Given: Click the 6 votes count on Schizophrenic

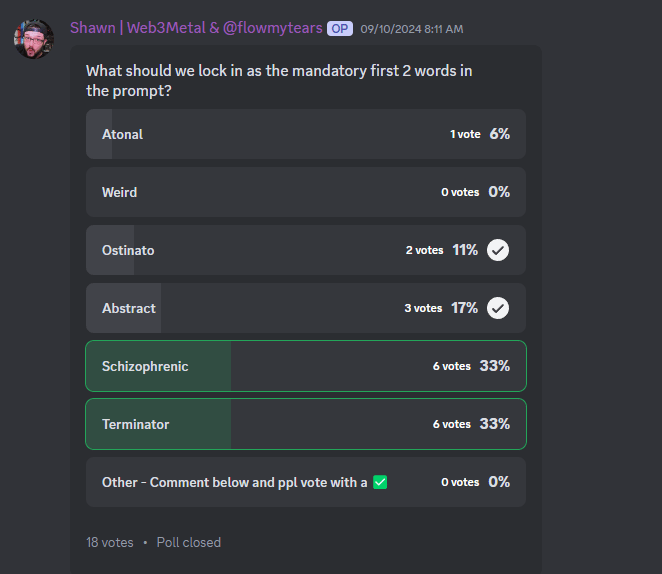Looking at the screenshot, I should point(451,367).
